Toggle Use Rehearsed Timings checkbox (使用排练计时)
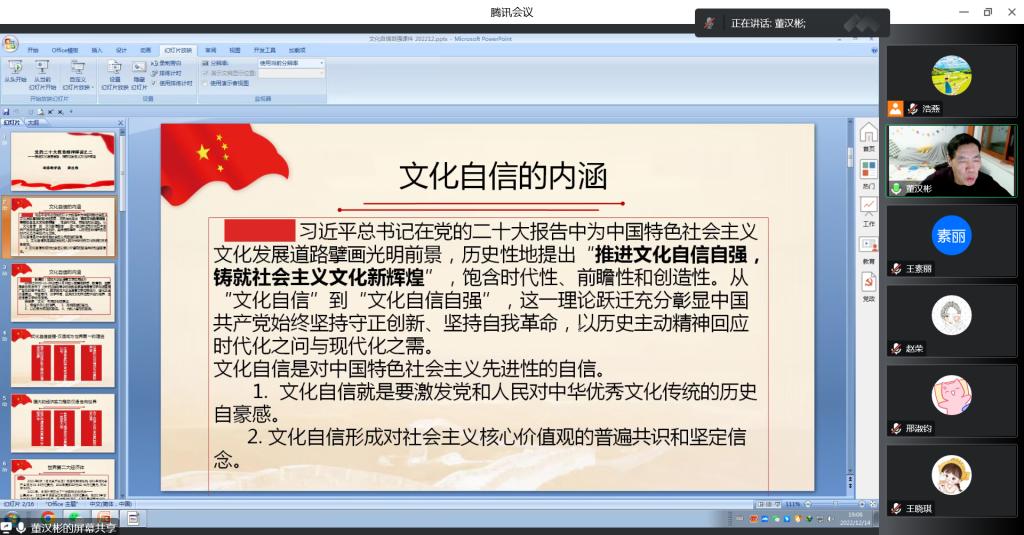Image resolution: width=1024 pixels, height=535 pixels. (x=154, y=83)
